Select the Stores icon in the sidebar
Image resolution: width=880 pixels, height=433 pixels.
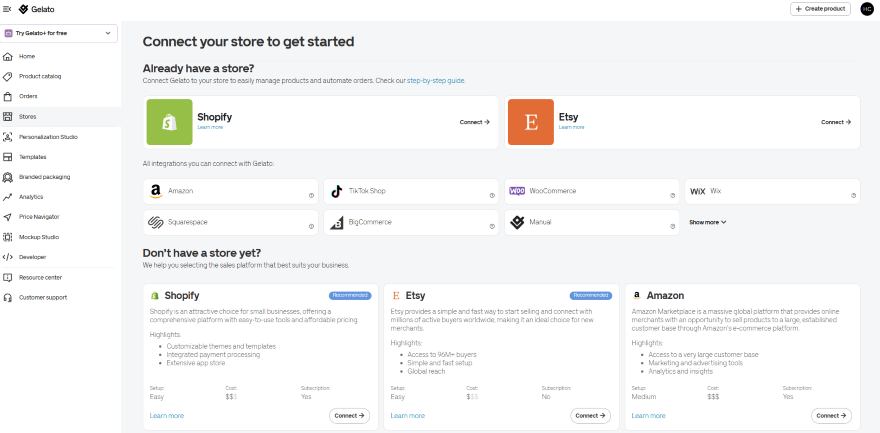[x=8, y=117]
